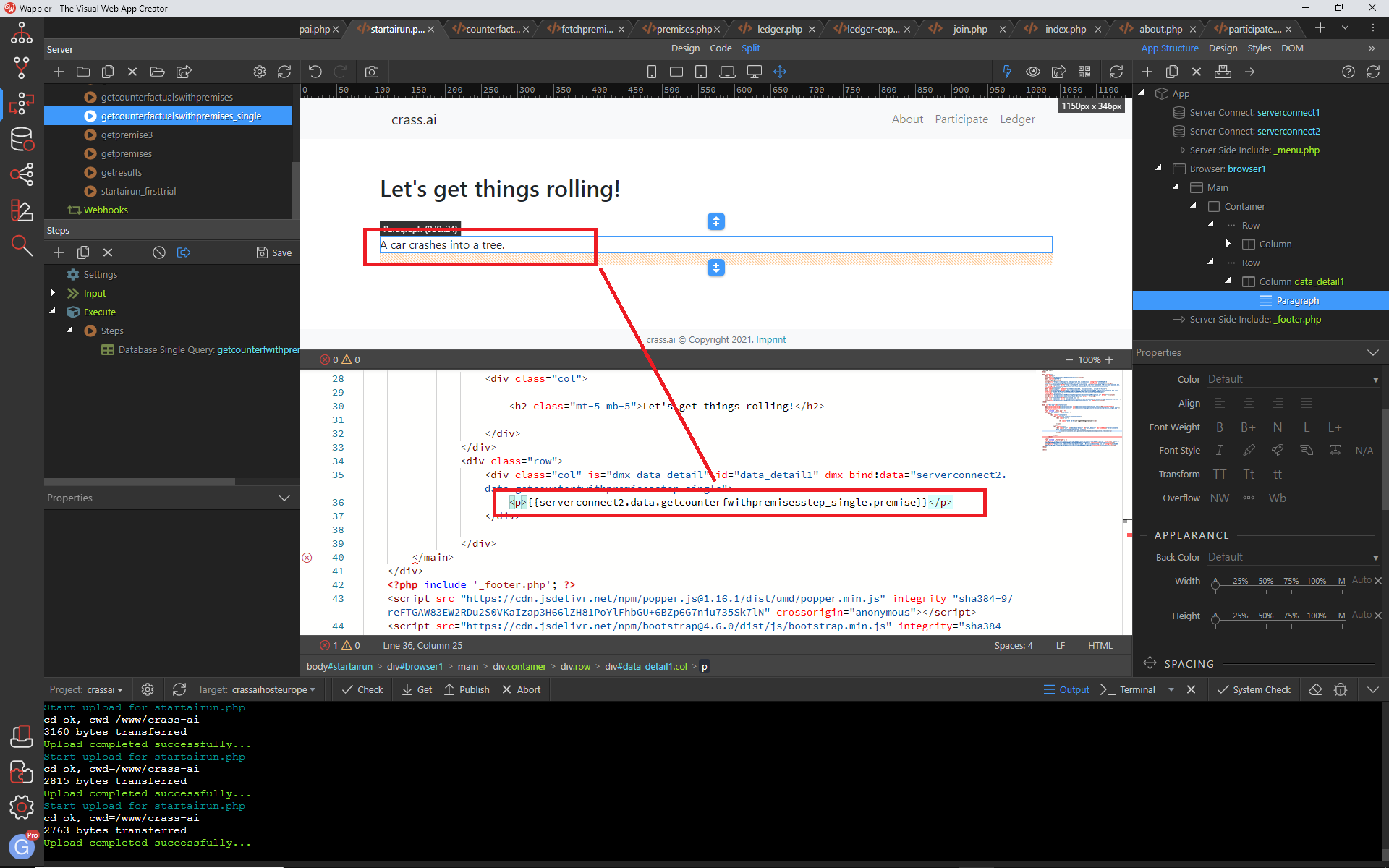Screen dimensions: 1389x868
Task: Click the Save button in Steps panel
Action: (x=274, y=252)
